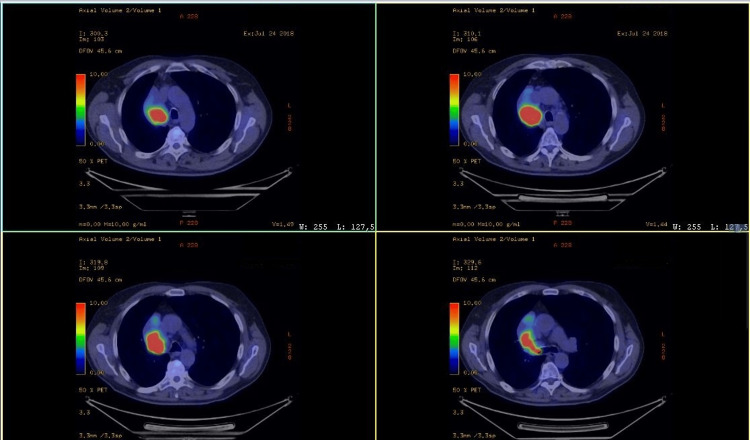Viewport: 750px width, 440px height.
Task: Click the PET color scale bar in the Im: 112 view
Action: pyautogui.click(x=454, y=338)
